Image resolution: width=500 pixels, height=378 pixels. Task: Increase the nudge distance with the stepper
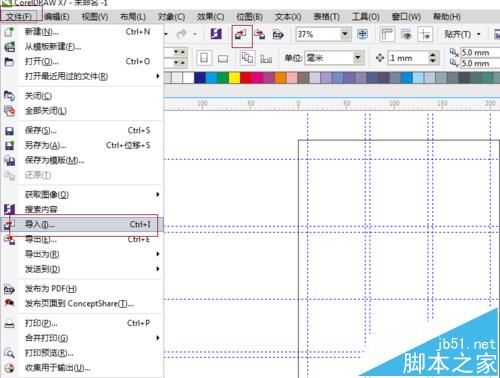tap(432, 55)
